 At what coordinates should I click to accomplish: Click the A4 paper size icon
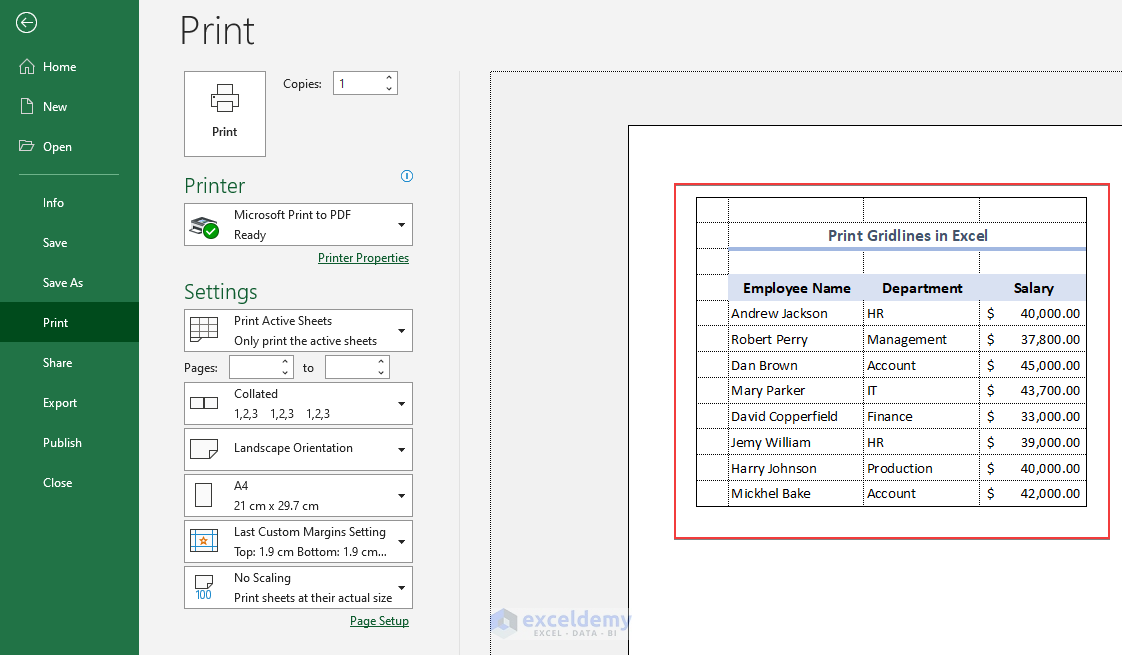coord(203,495)
